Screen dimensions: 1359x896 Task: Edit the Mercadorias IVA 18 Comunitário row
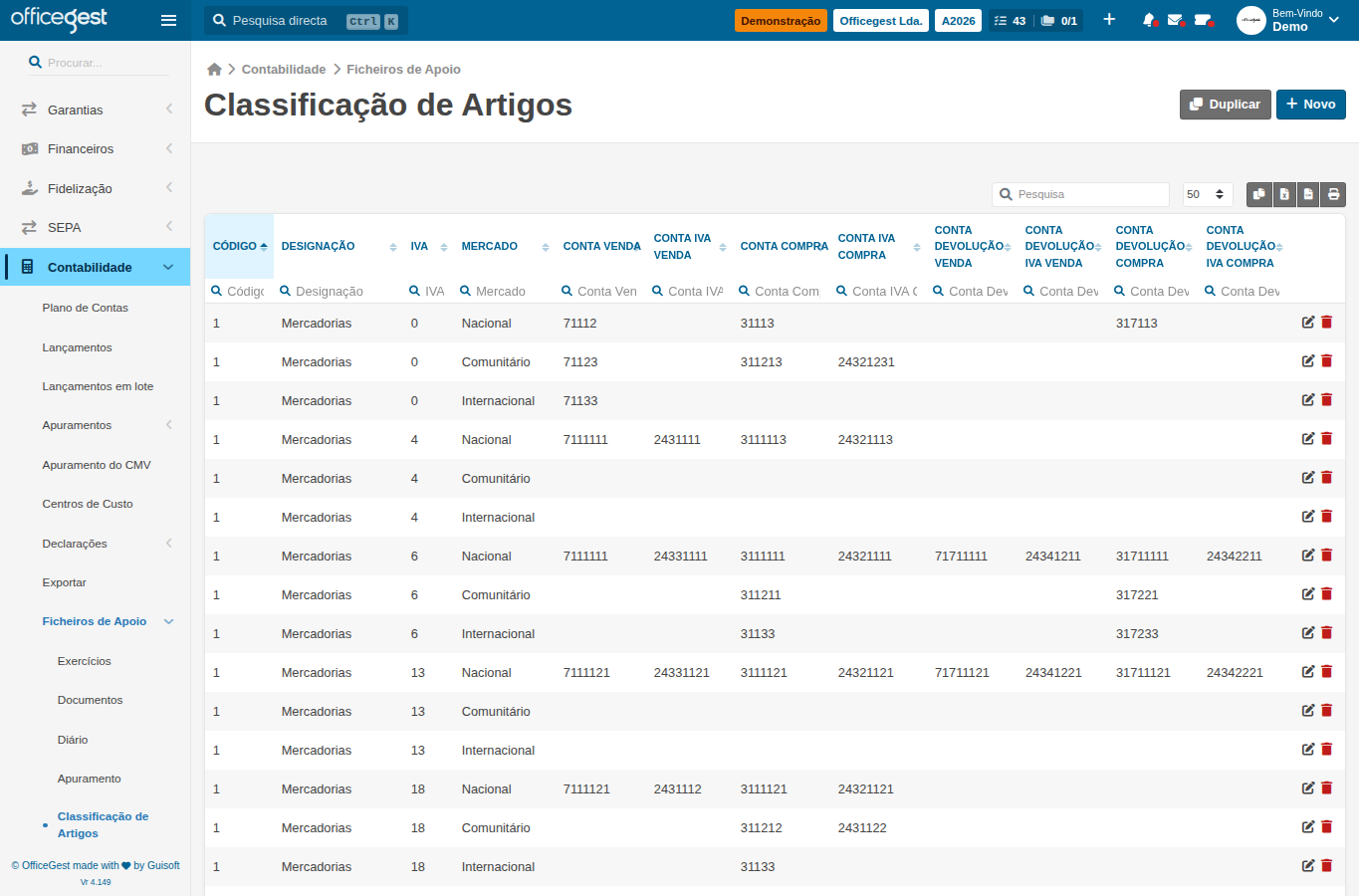(1308, 826)
